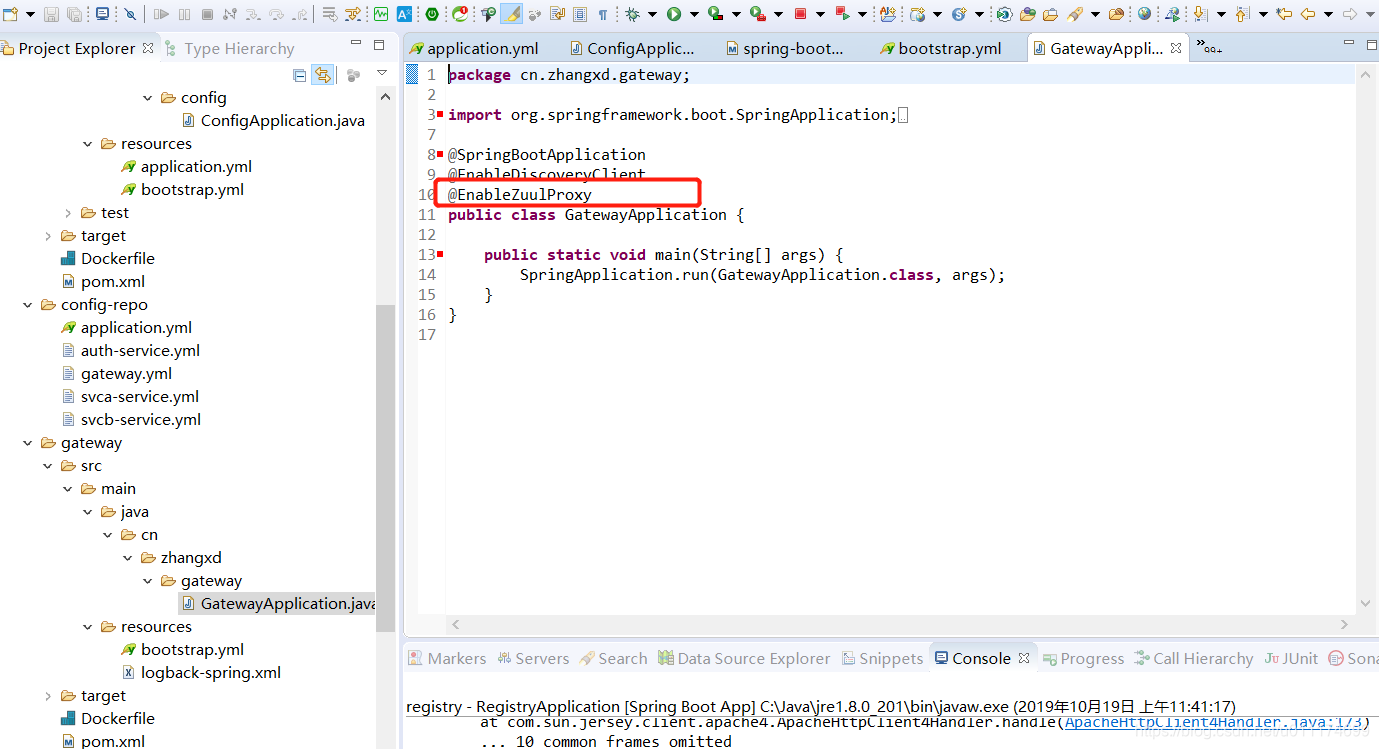Select logback-spring.xml file
Screen dimensions: 1379x749
pos(201,673)
